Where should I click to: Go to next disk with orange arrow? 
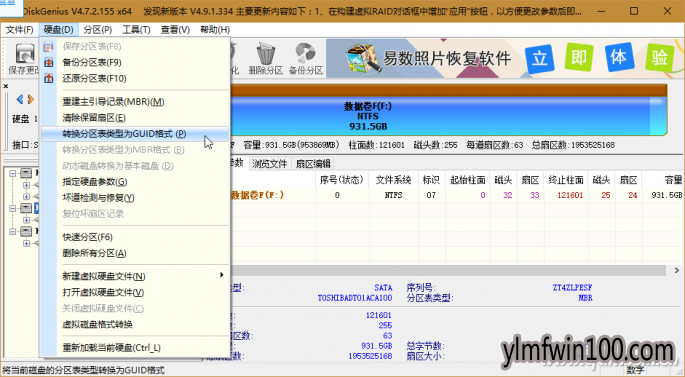click(x=31, y=100)
